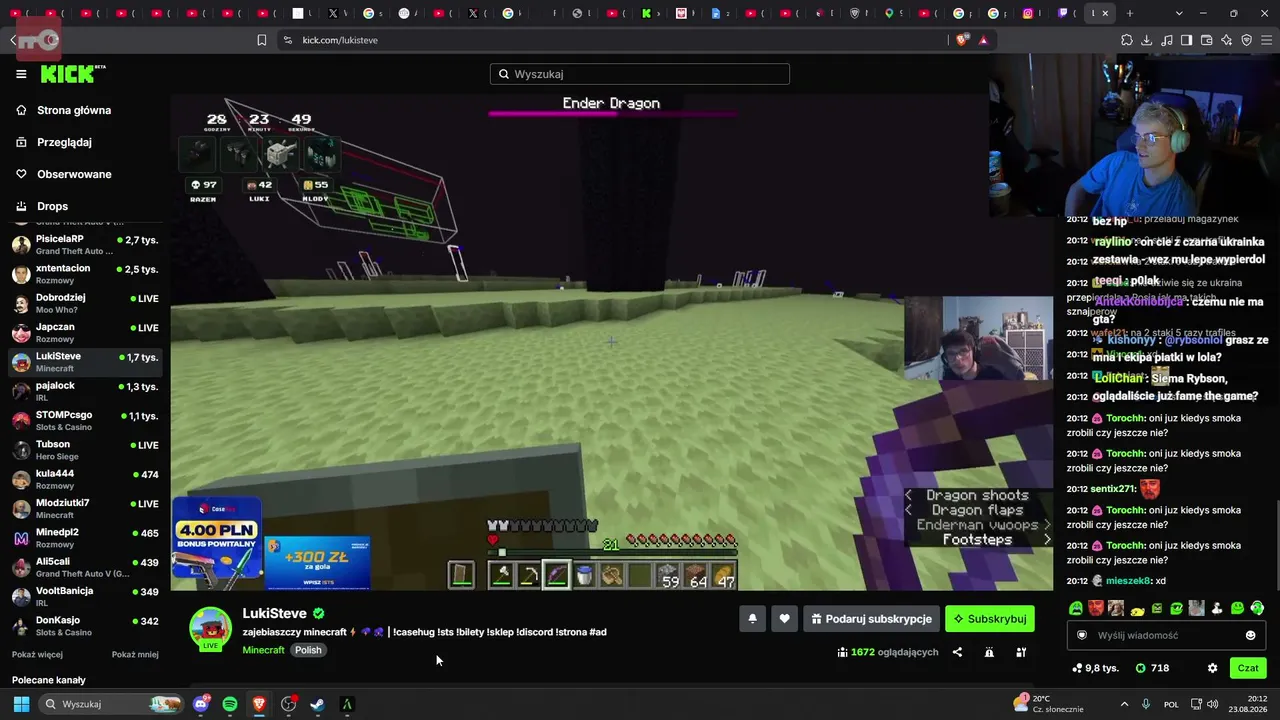
Task: Click the bookmark icon in address bar
Action: pos(262,40)
